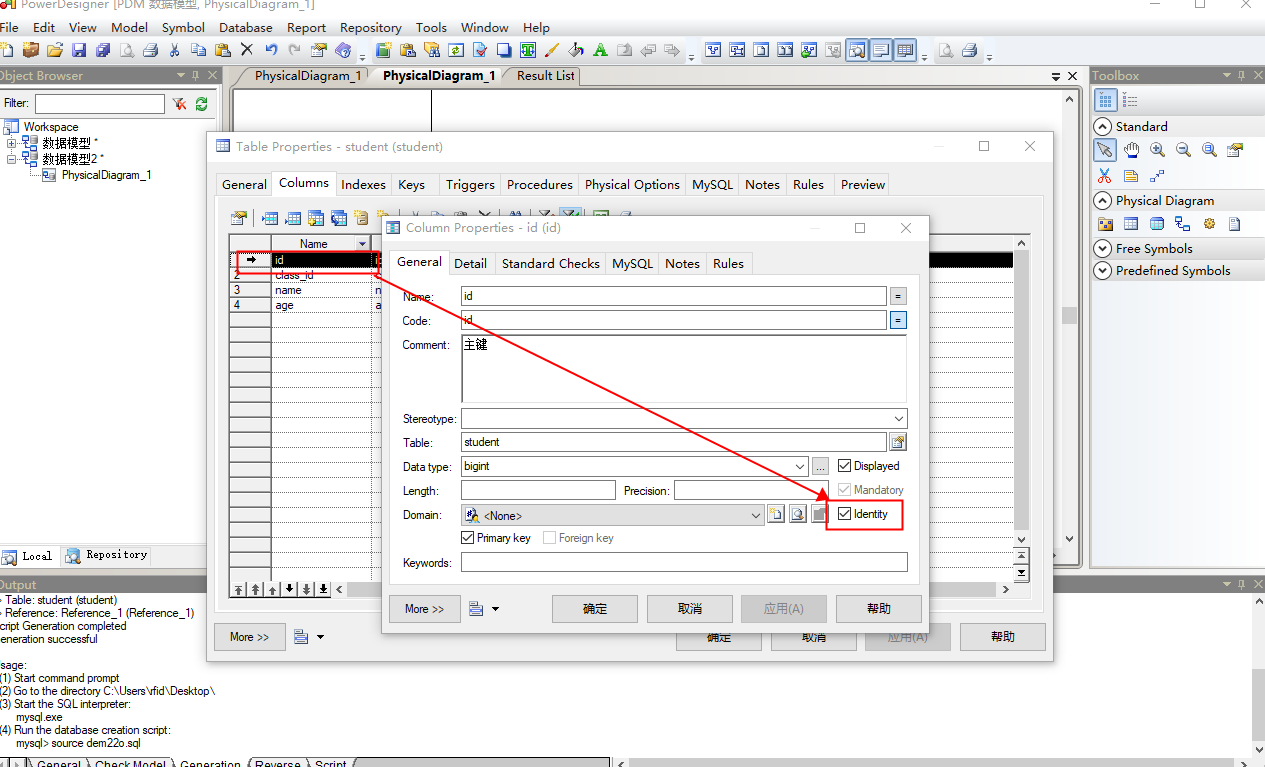
Task: Switch to the Standard Checks tab
Action: (x=550, y=263)
